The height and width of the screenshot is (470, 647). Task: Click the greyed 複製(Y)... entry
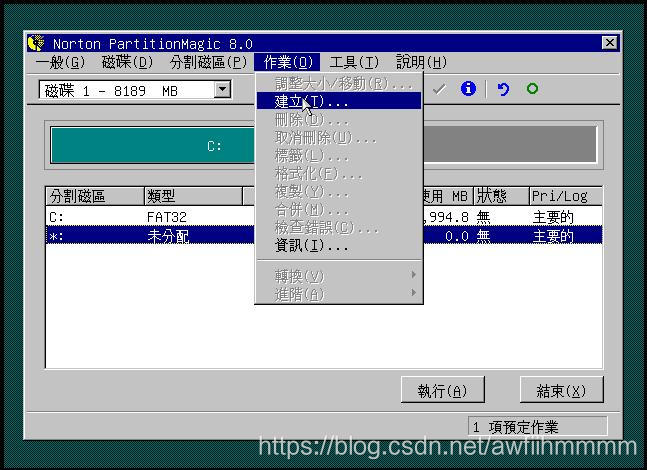pyautogui.click(x=339, y=192)
